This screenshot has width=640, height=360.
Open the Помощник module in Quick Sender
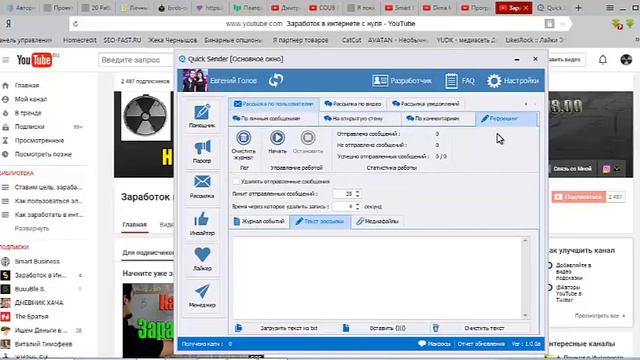(202, 116)
